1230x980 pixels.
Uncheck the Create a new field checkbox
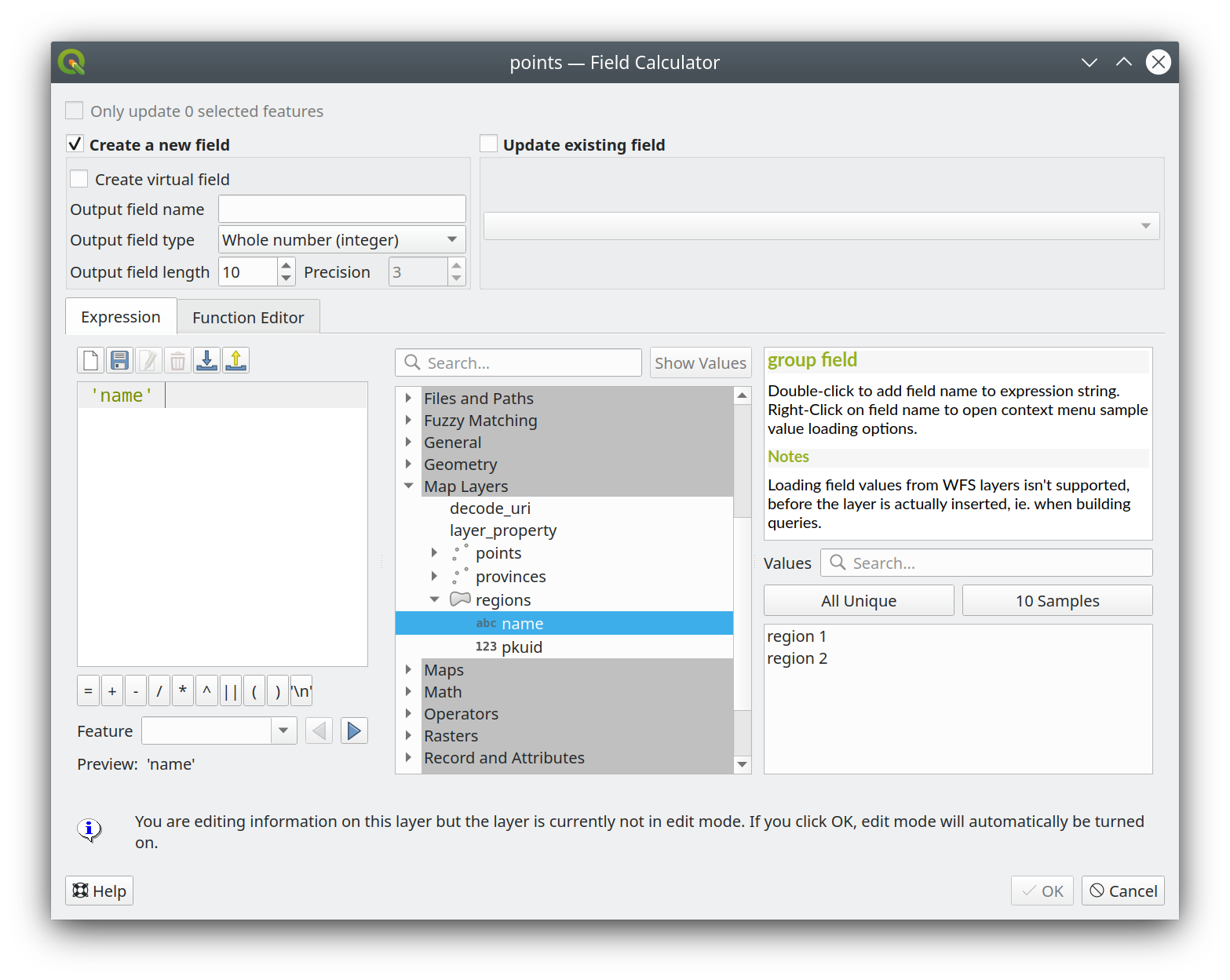[75, 144]
